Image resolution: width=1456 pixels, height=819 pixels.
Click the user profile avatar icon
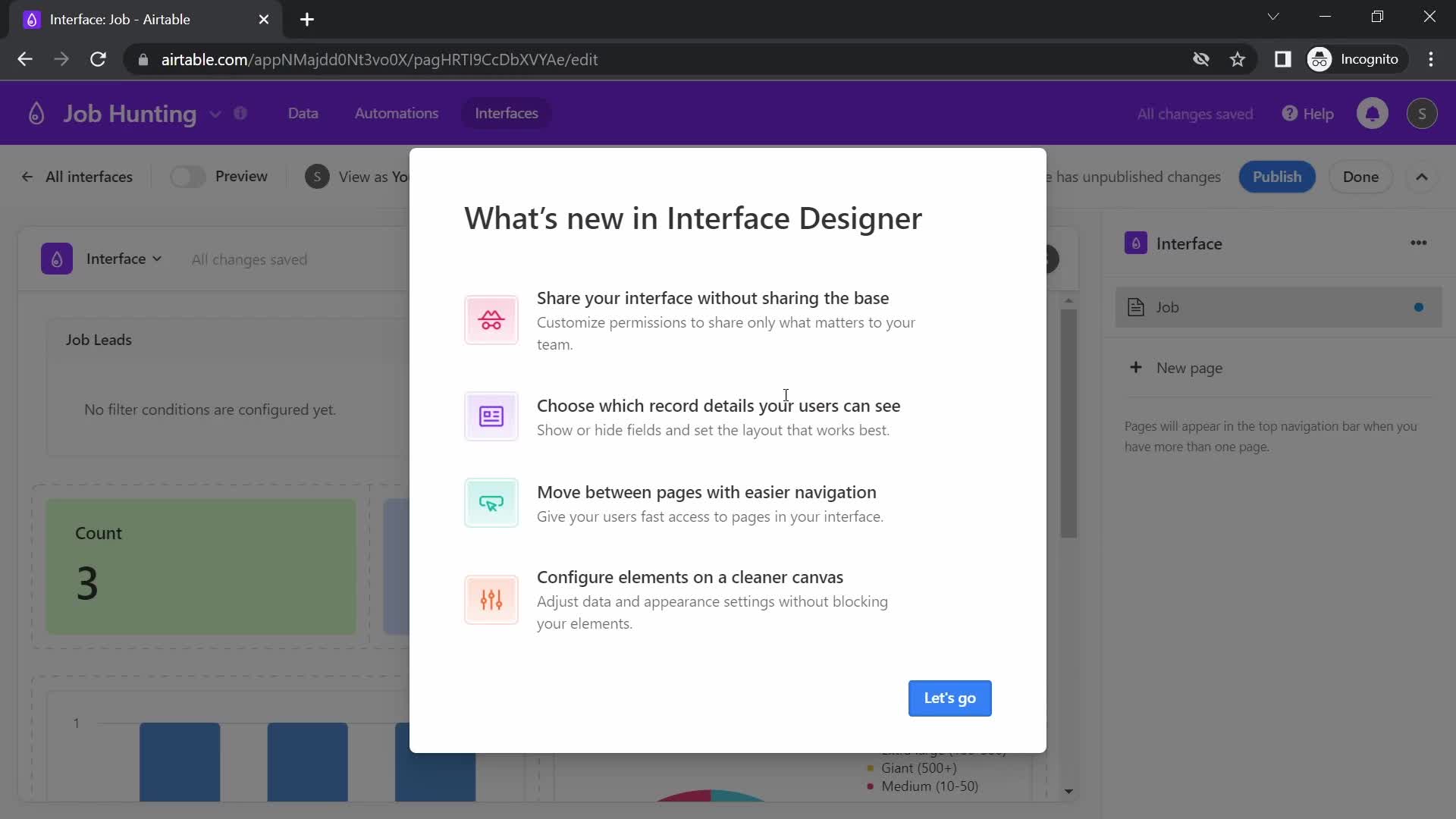1423,113
